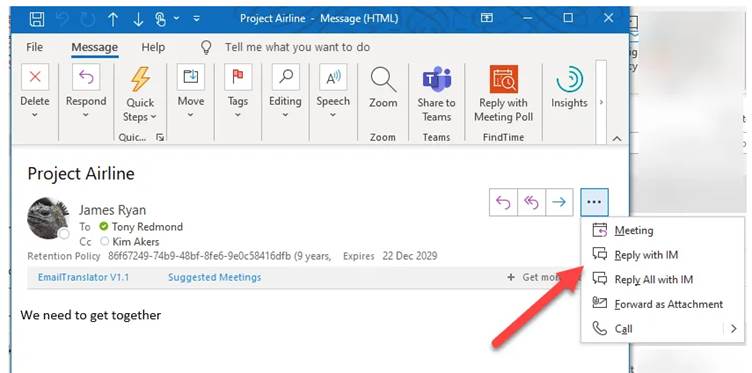The image size is (752, 373).
Task: Click the Forward arrow button in message header
Action: 559,202
